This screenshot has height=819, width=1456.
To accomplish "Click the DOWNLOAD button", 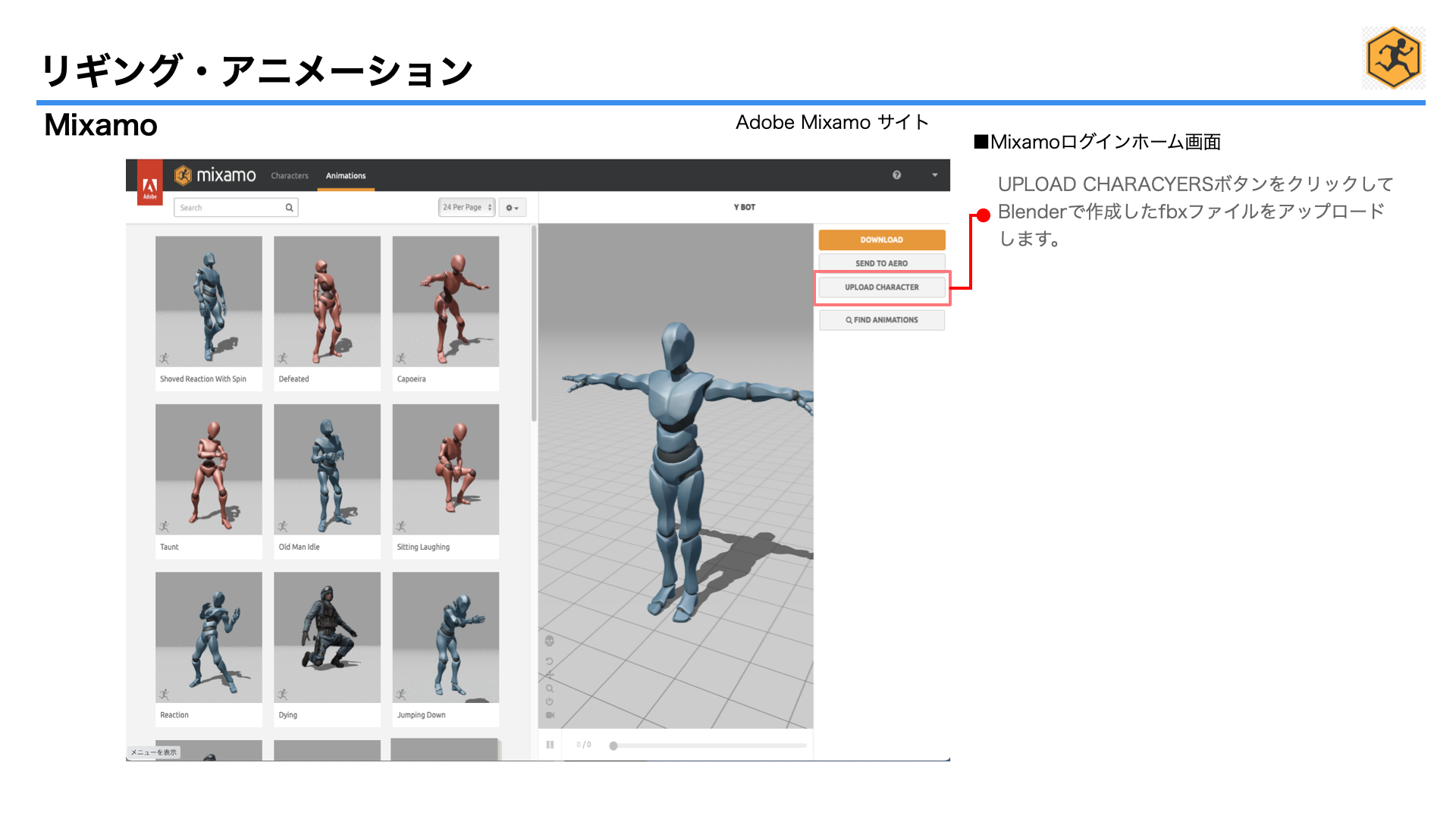I will coord(882,240).
